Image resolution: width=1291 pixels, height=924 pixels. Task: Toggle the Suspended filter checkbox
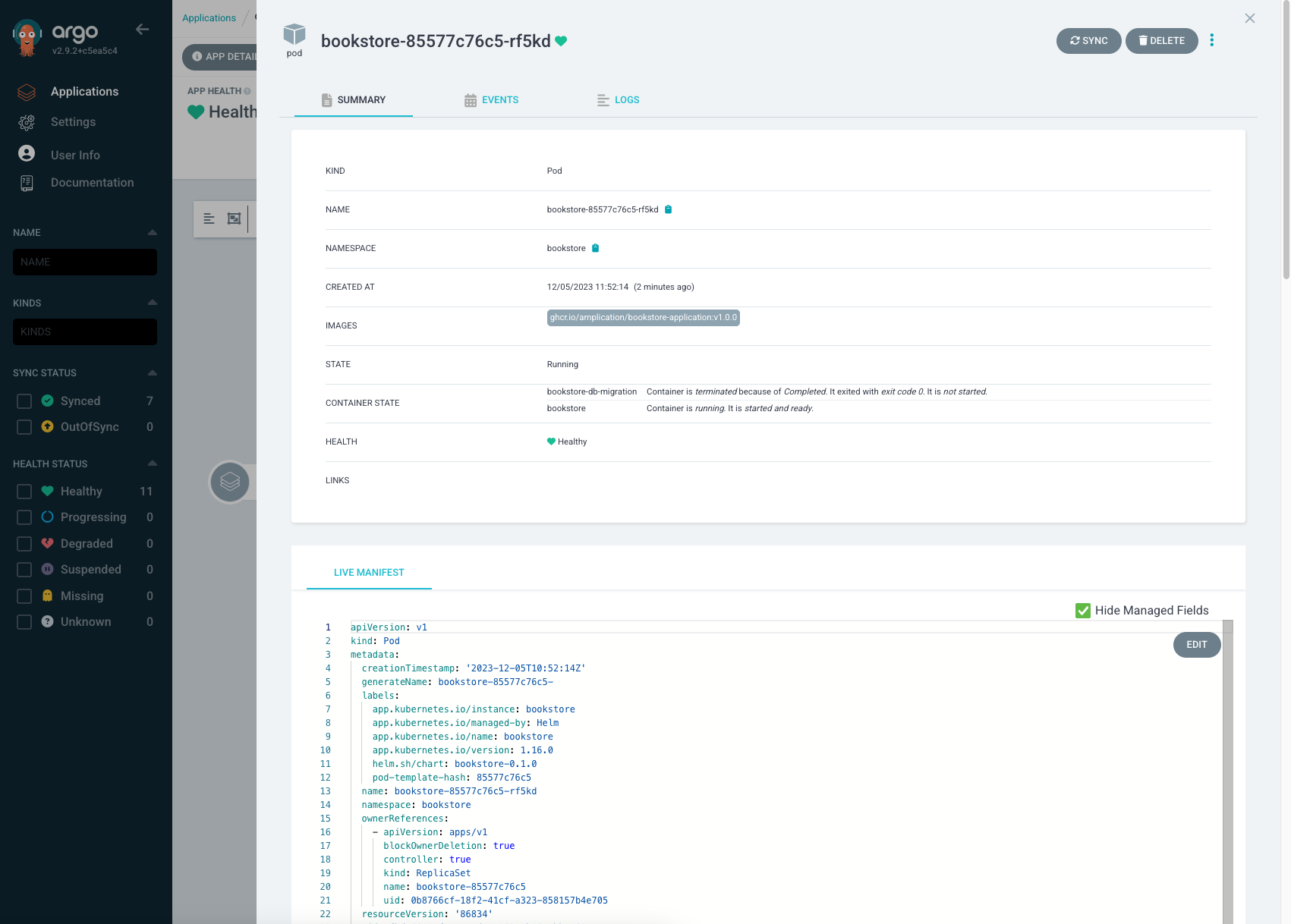coord(24,570)
